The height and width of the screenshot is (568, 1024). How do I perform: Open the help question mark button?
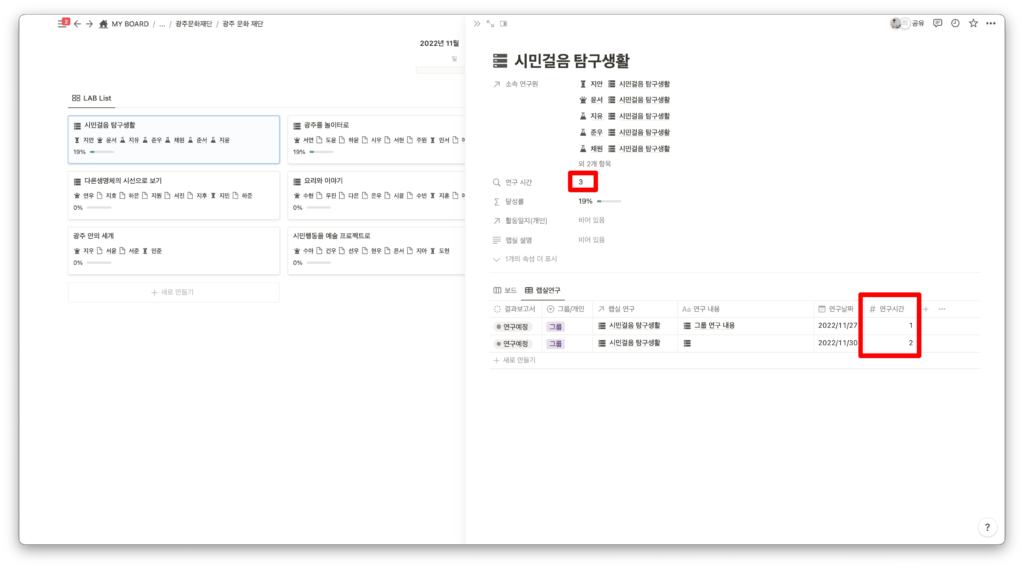tap(987, 528)
